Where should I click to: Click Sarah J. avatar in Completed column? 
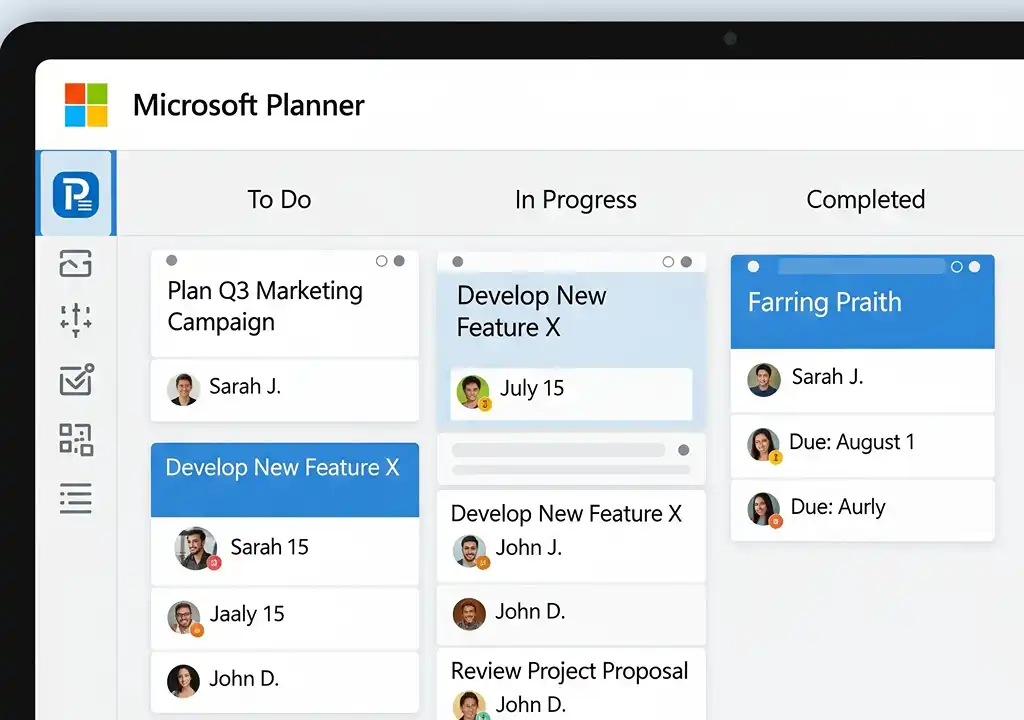(x=764, y=380)
